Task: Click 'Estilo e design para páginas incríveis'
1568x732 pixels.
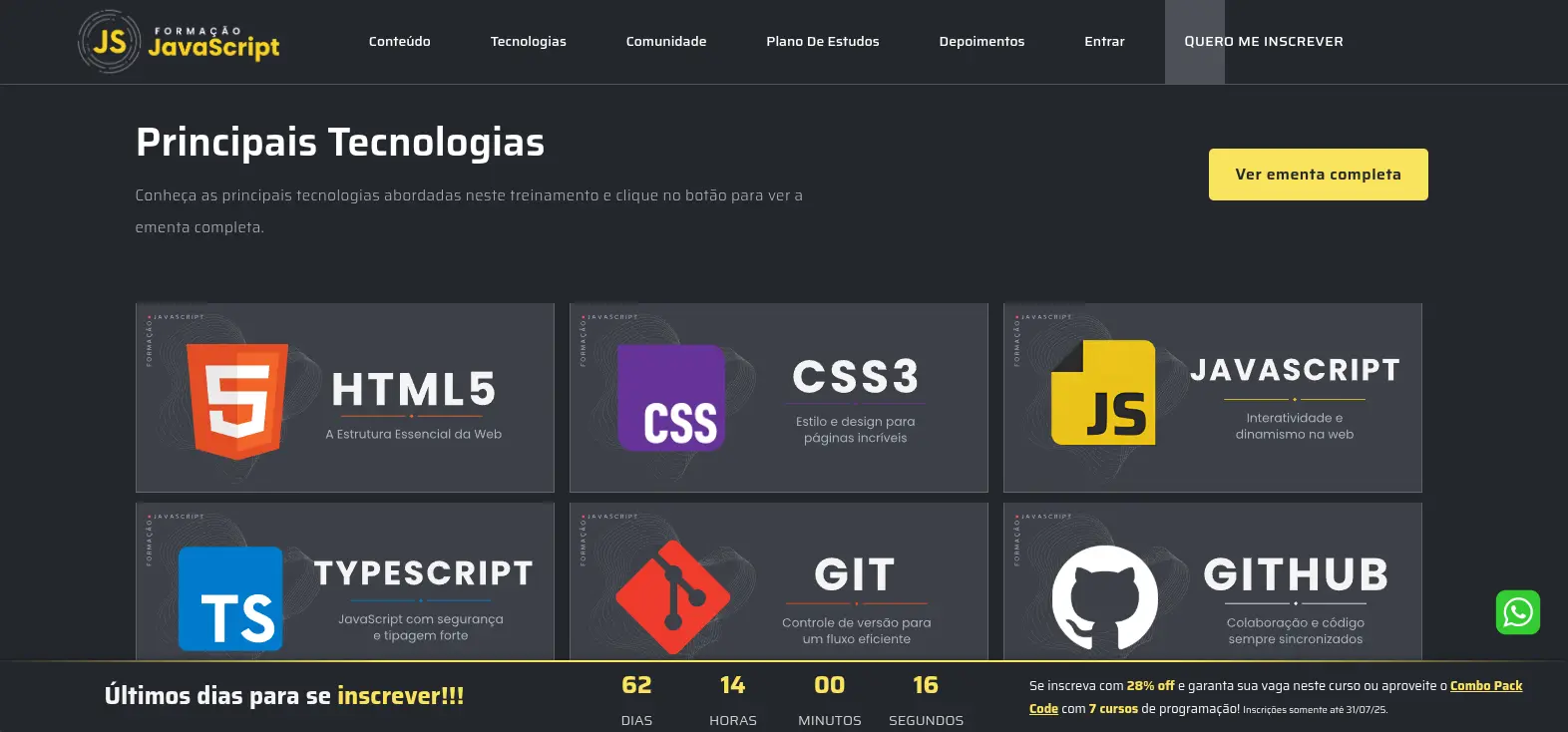Action: pyautogui.click(x=856, y=430)
